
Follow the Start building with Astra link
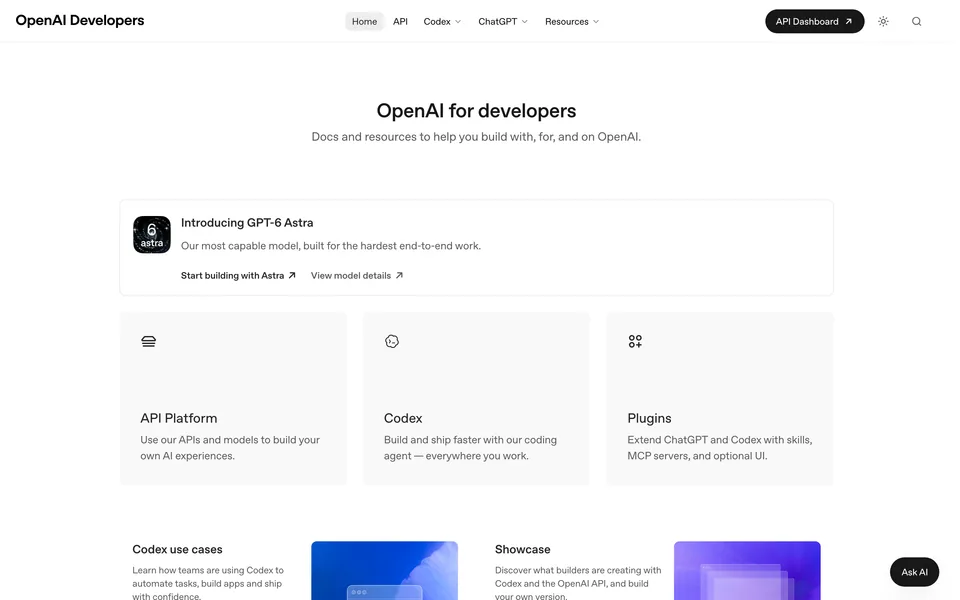click(238, 276)
